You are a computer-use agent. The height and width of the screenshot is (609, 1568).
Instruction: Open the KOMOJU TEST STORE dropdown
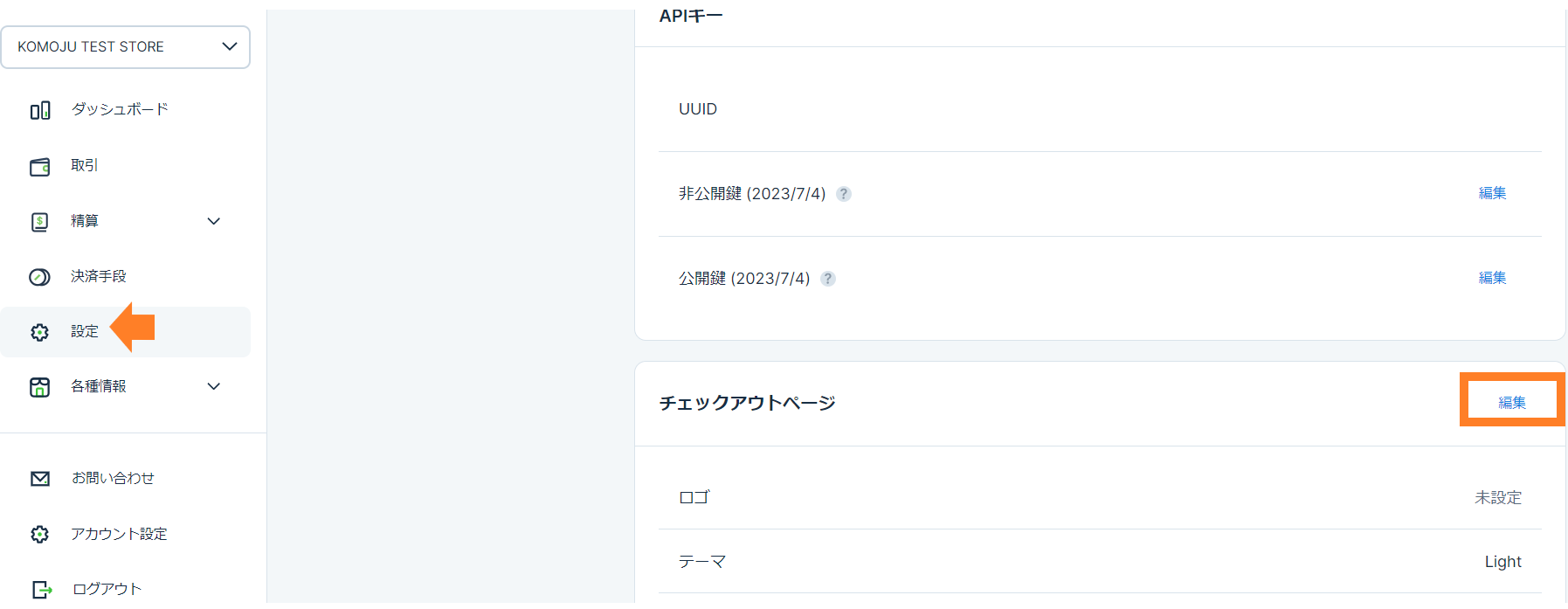[126, 47]
